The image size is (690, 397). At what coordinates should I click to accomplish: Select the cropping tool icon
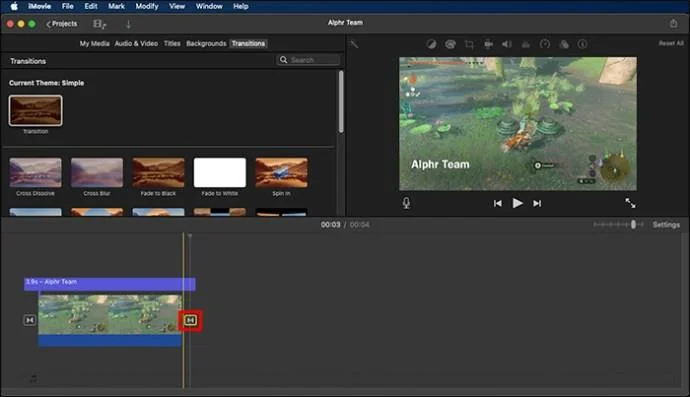point(469,44)
